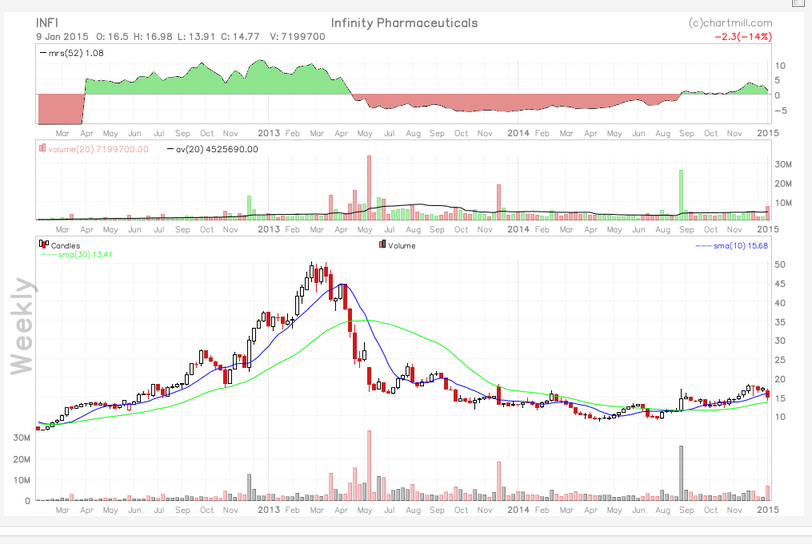Click the blue sma(10) 15.68 legend
This screenshot has height=544, width=812.
[732, 246]
